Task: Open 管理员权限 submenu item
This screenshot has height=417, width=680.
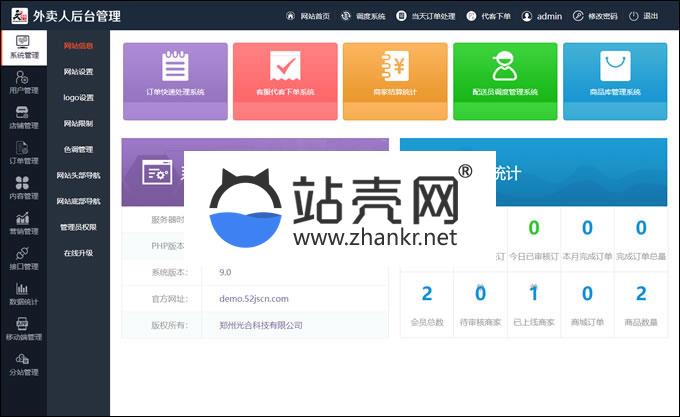Action: [x=78, y=228]
